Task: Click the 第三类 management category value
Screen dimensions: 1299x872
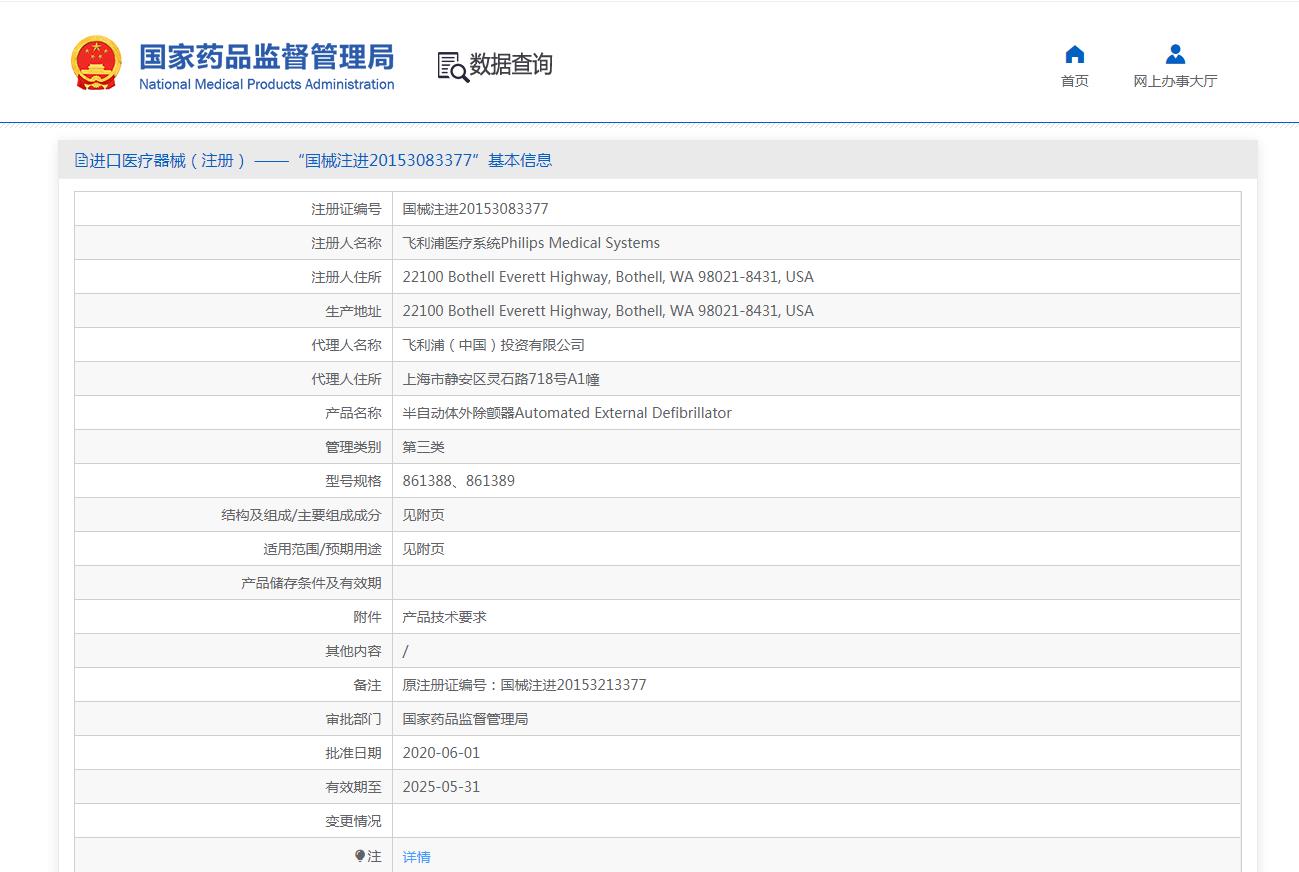Action: pyautogui.click(x=424, y=447)
